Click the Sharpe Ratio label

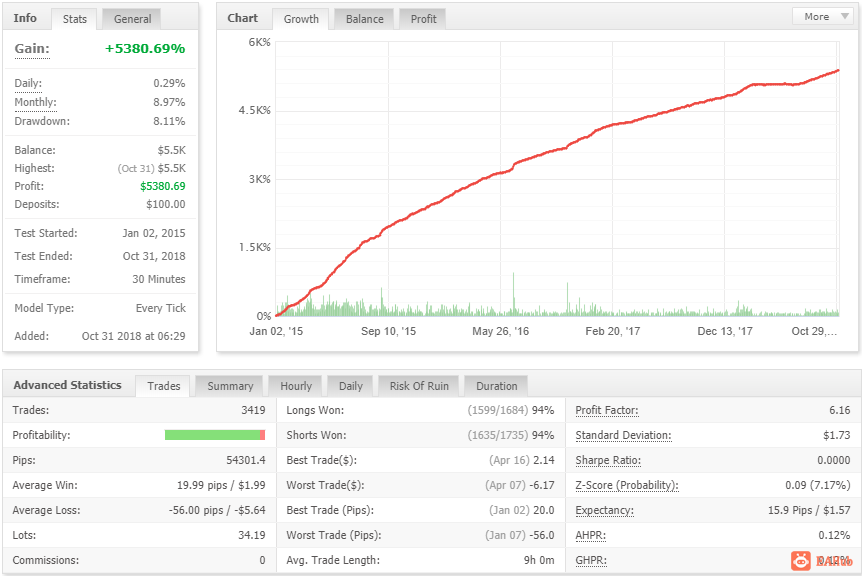[x=608, y=460]
